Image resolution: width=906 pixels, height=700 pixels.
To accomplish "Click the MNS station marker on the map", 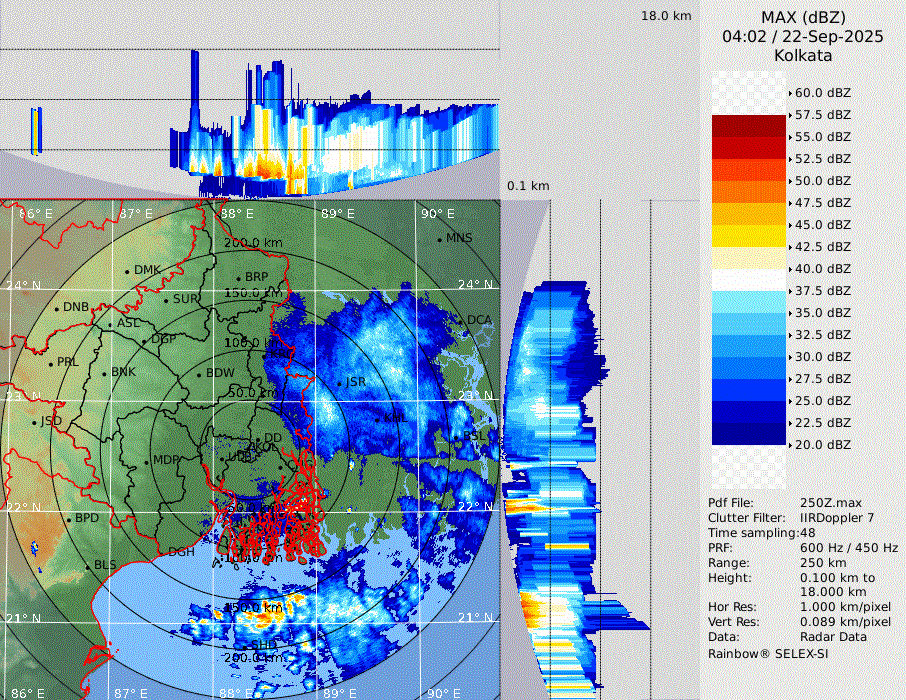I will pos(440,239).
